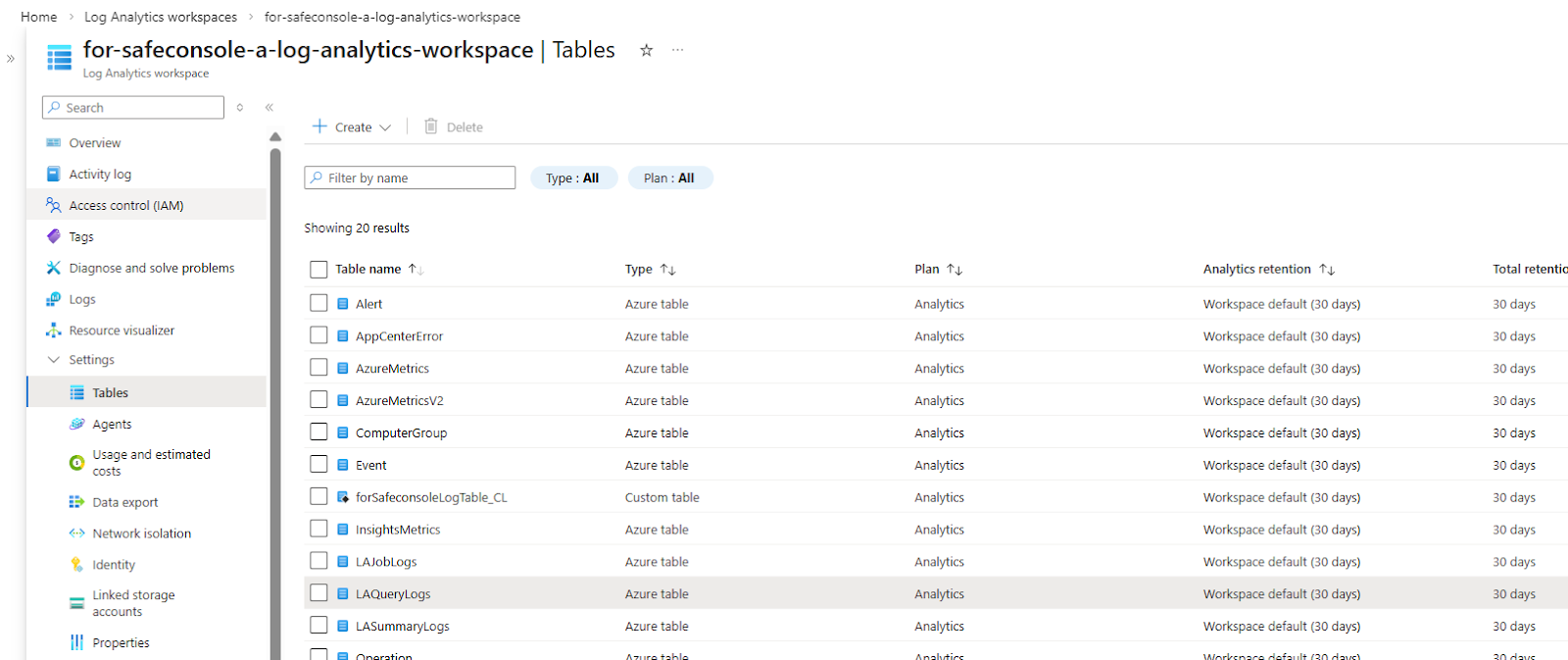Click the Linked storage accounts icon
1568x660 pixels.
[x=77, y=603]
